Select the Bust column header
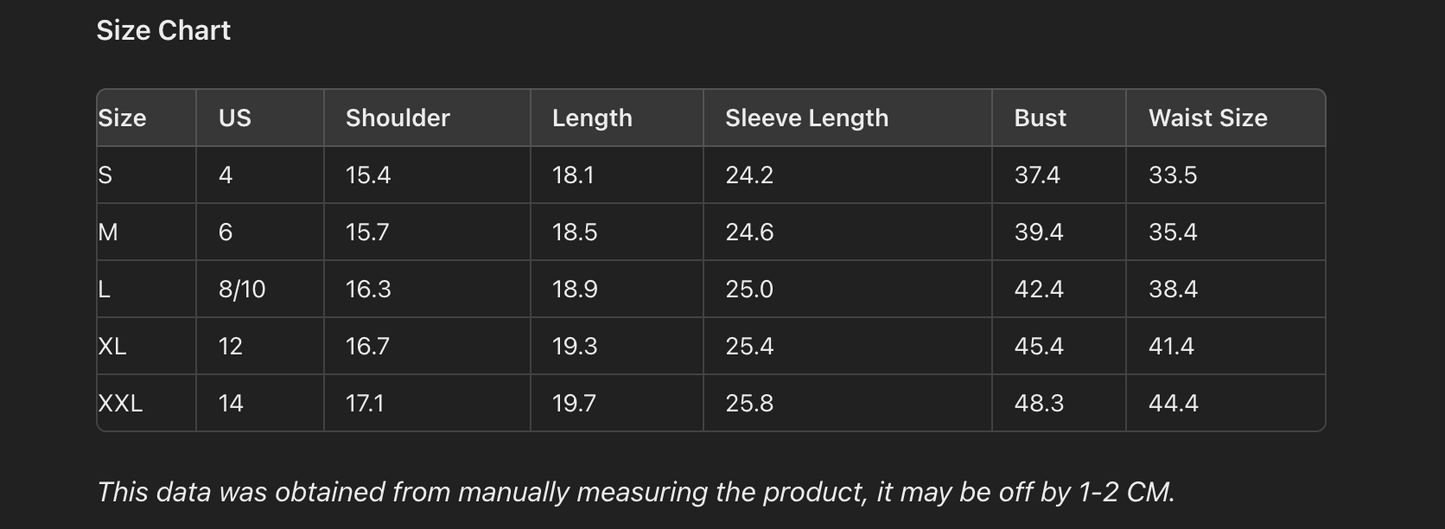1445x529 pixels. pos(1040,118)
